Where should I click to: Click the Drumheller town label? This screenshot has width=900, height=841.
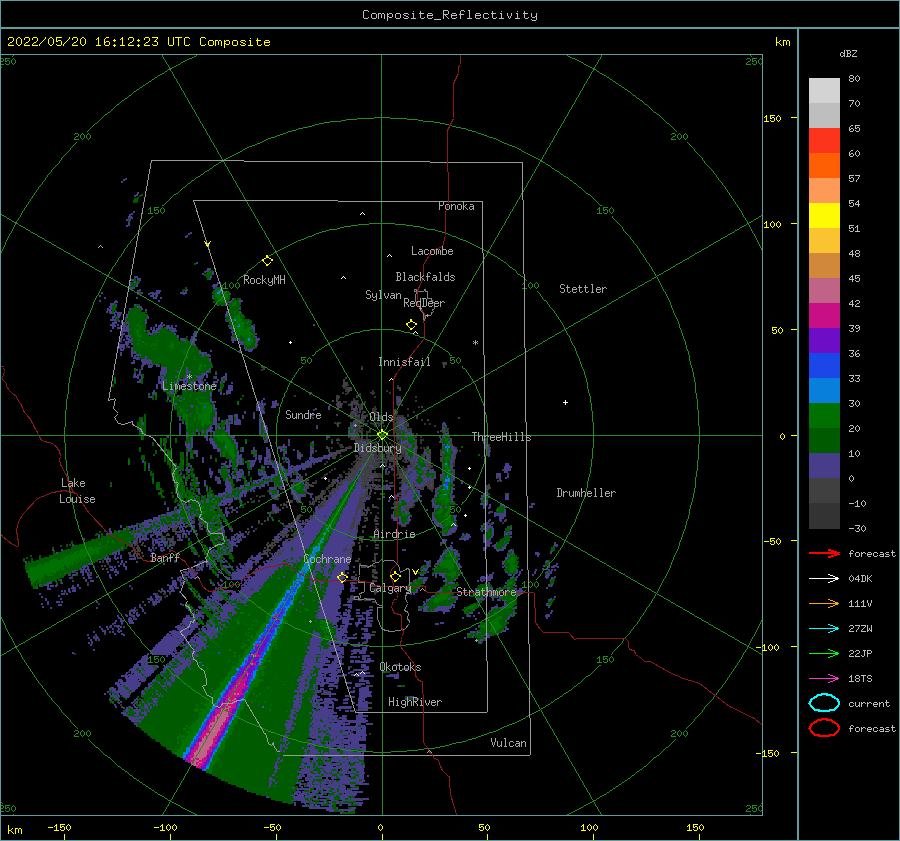click(586, 493)
